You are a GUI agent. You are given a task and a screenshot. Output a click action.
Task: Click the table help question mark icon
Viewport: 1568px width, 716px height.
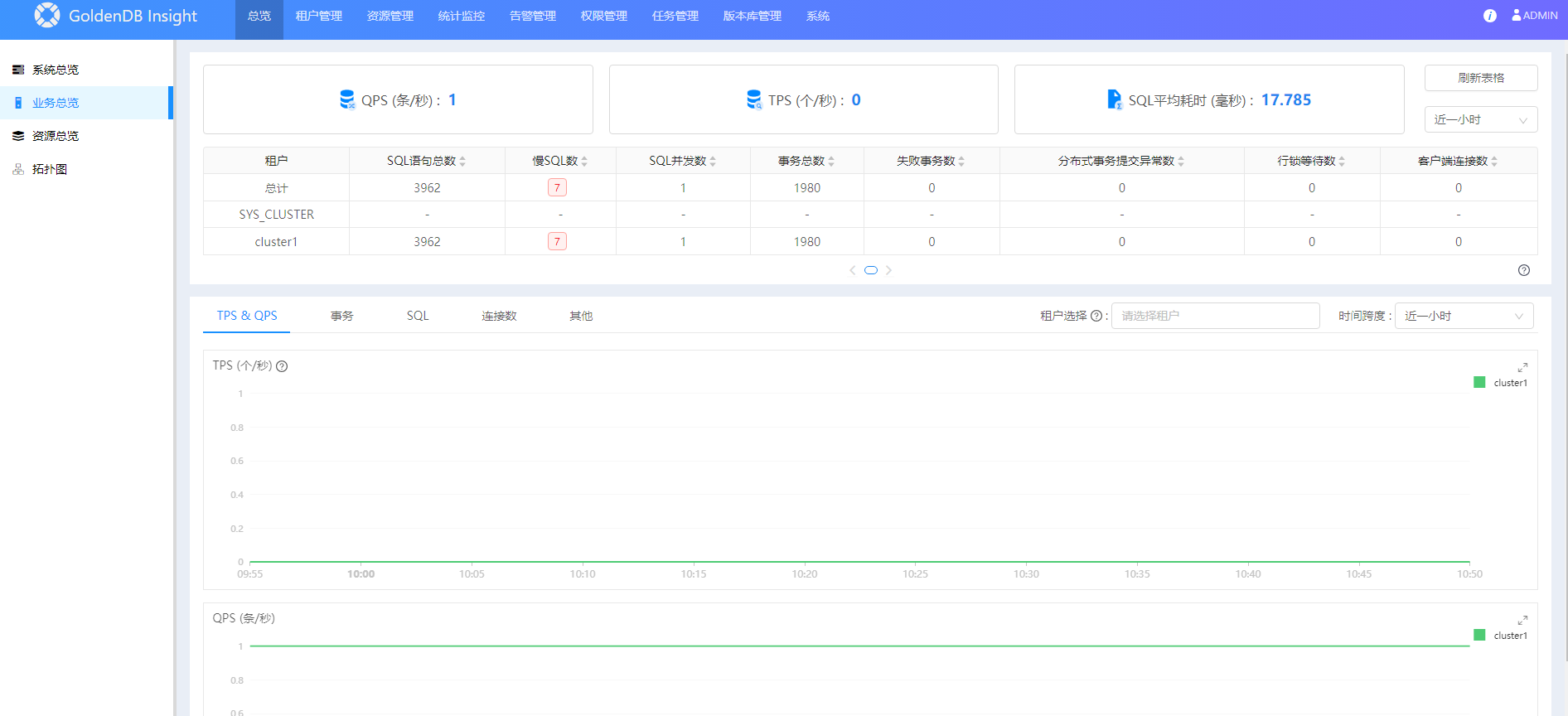1524,270
